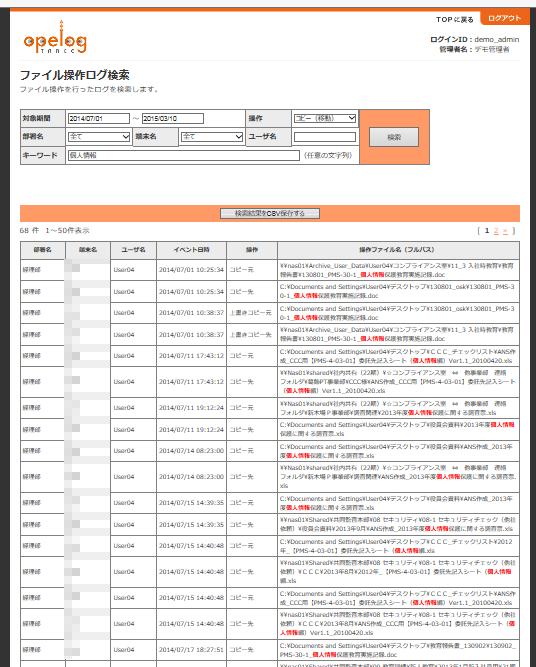Log out with the ログアウト button
The image size is (536, 667).
pos(505,18)
